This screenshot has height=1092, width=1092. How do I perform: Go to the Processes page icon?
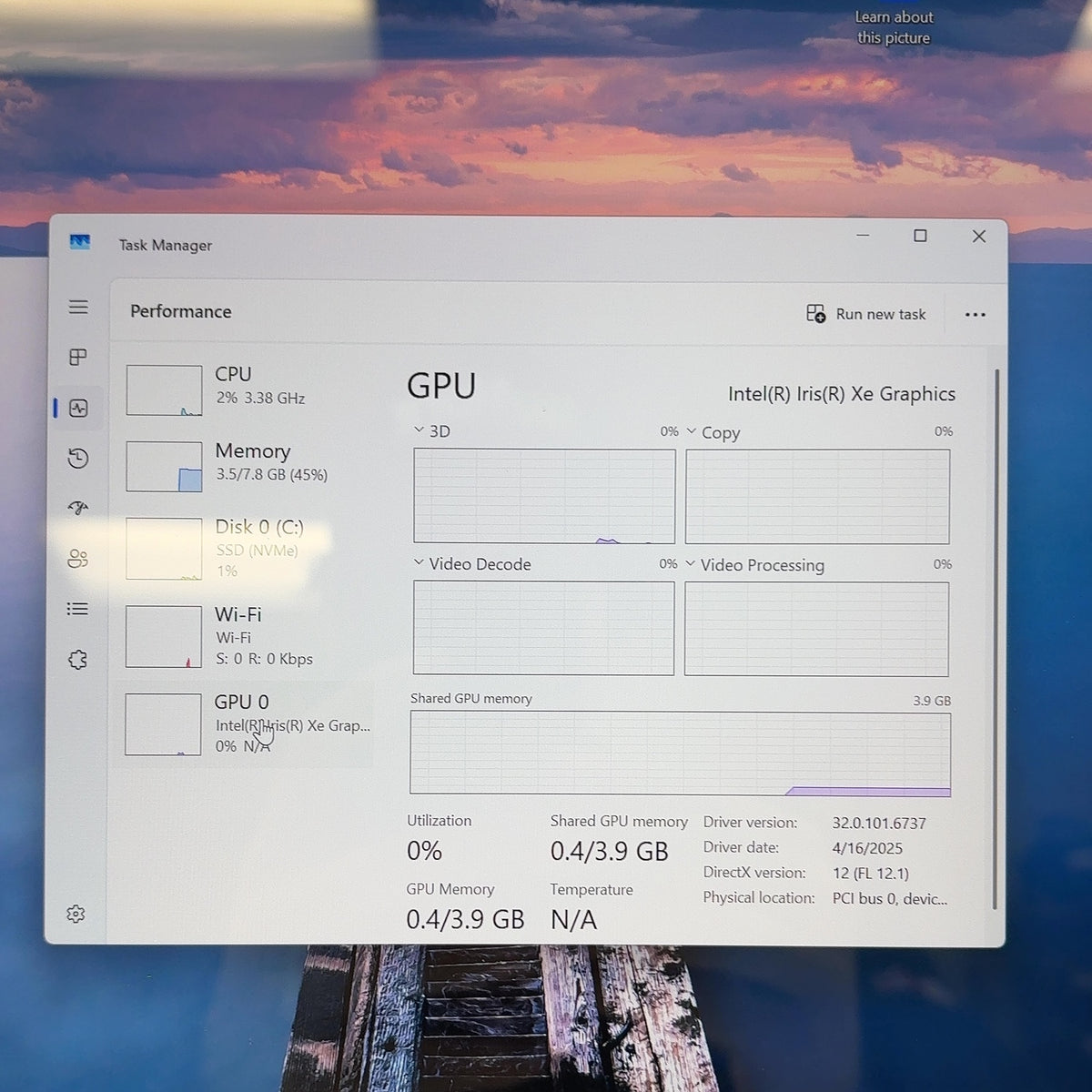click(x=78, y=357)
